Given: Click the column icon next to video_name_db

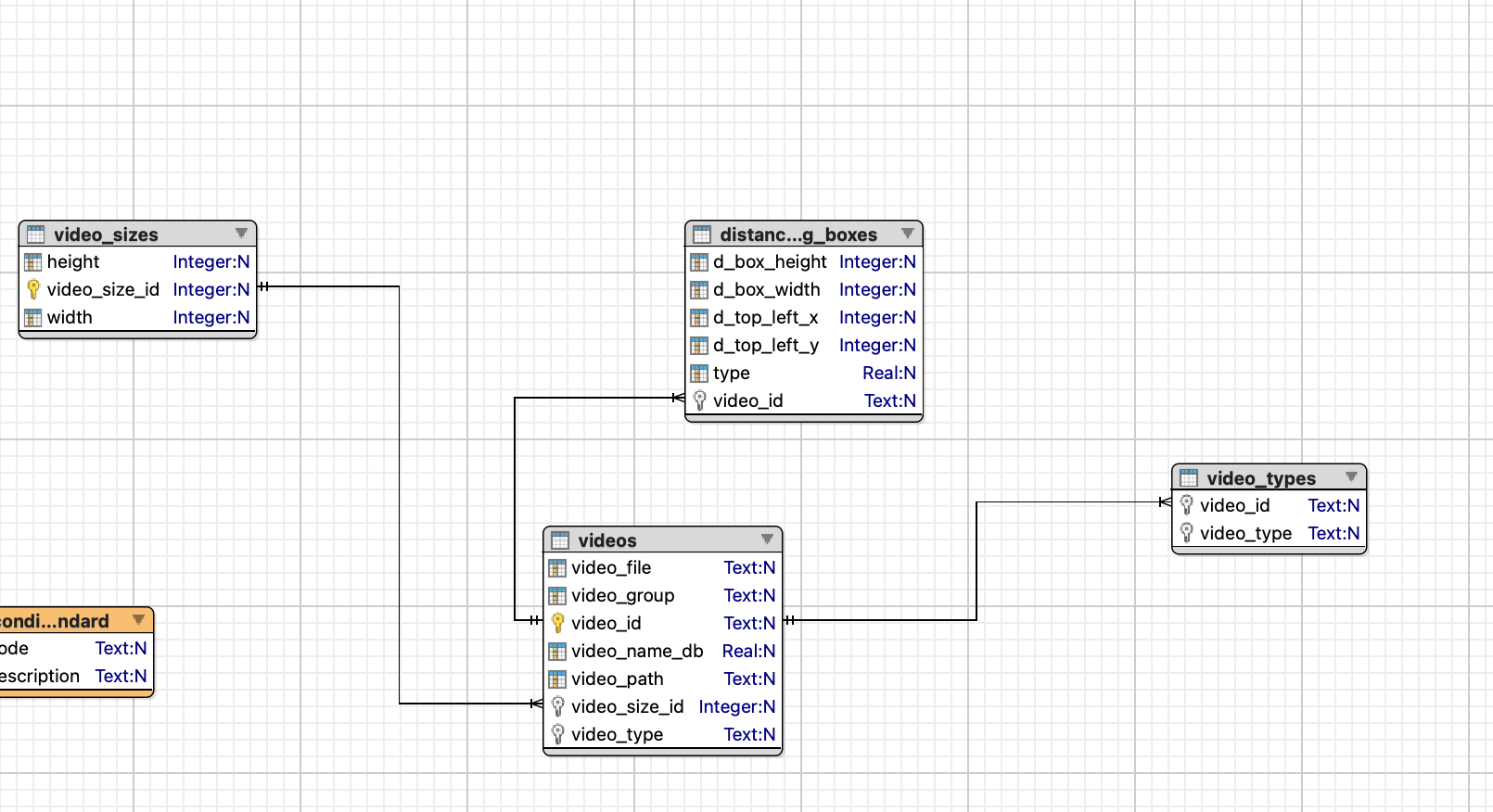Looking at the screenshot, I should [557, 652].
